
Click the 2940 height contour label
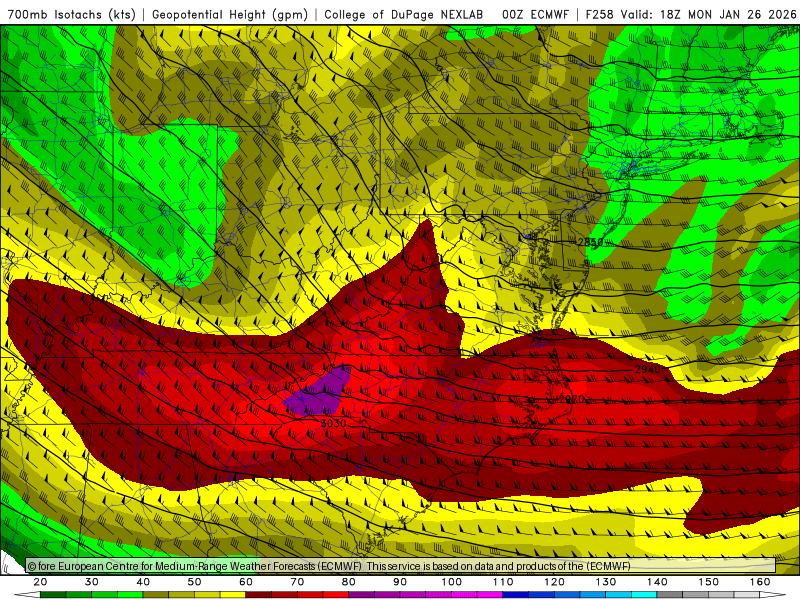[x=647, y=369]
